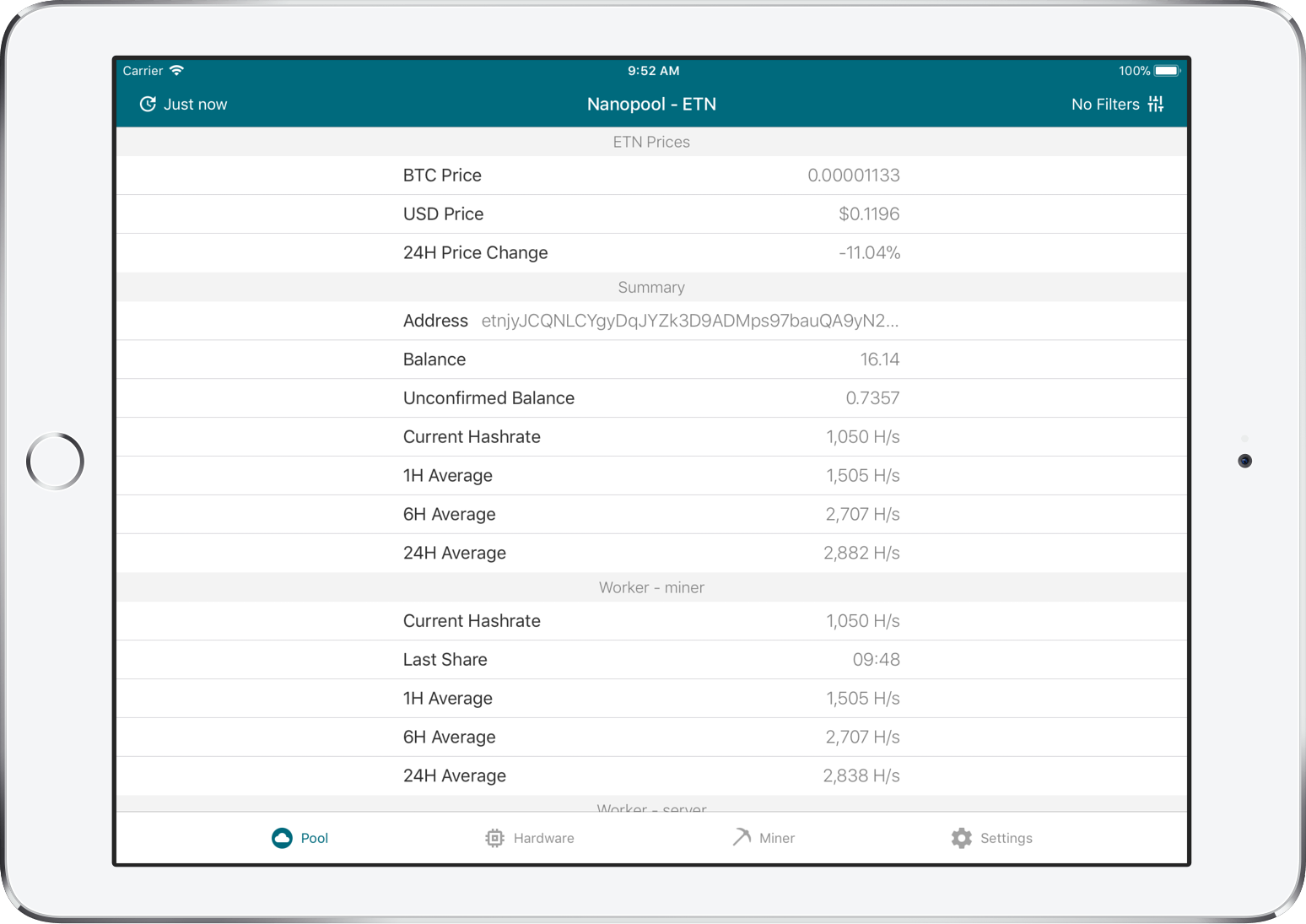Select the Summary 6H Average label

click(x=450, y=515)
